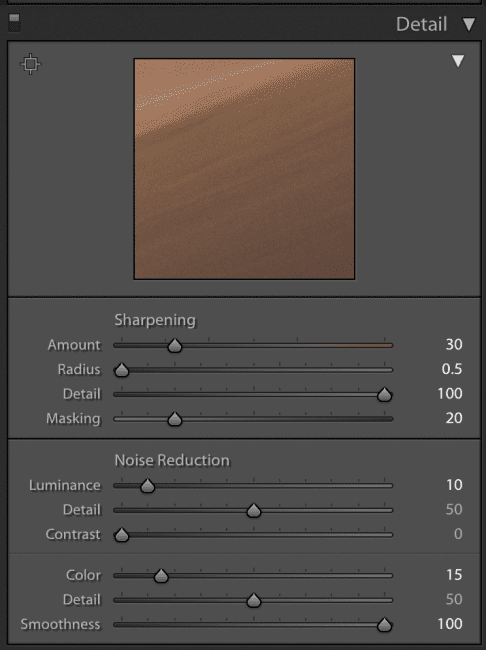The height and width of the screenshot is (650, 486).
Task: Click the Luminance value 10
Action: (454, 485)
